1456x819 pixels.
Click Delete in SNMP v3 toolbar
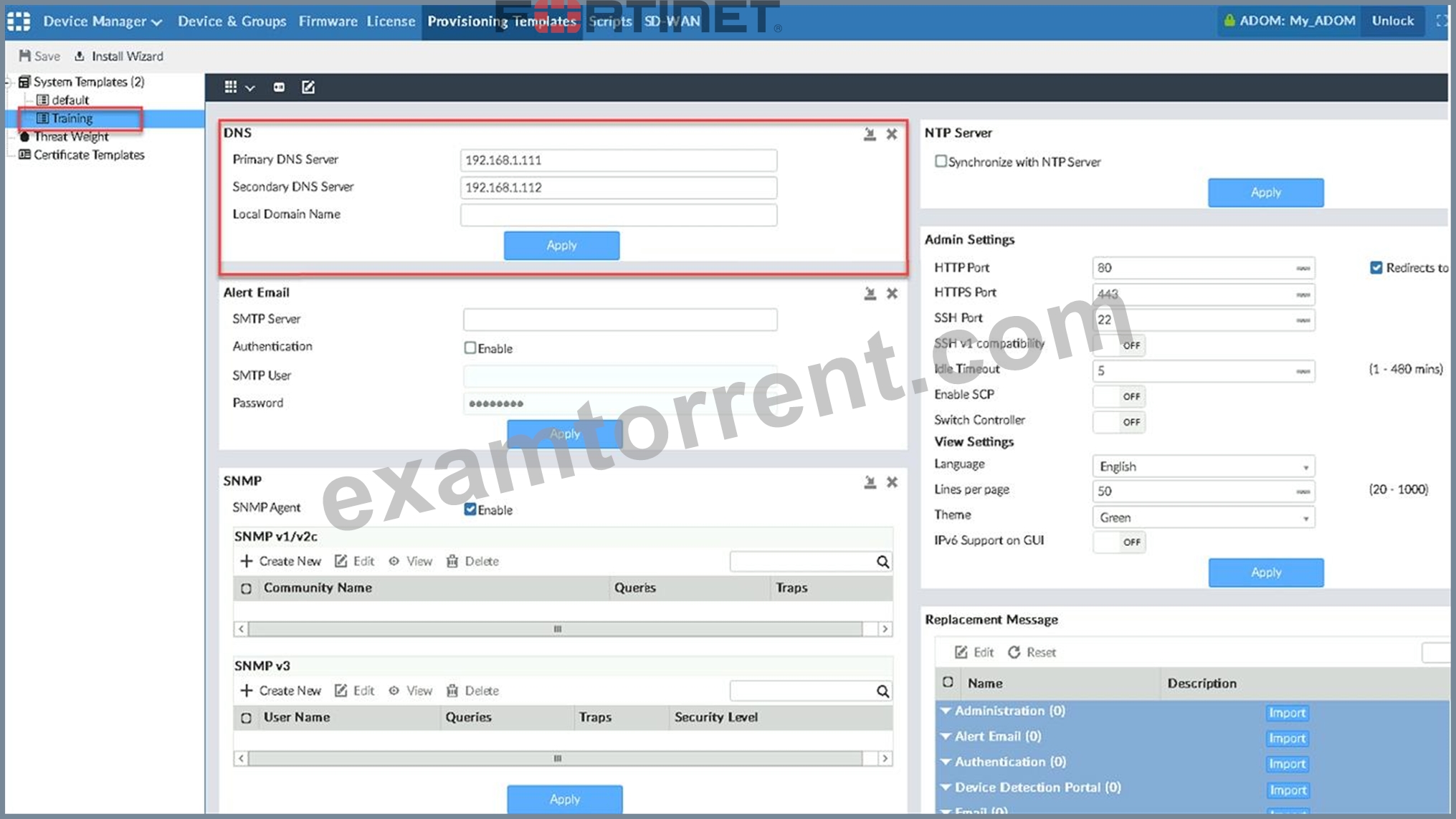pyautogui.click(x=472, y=691)
